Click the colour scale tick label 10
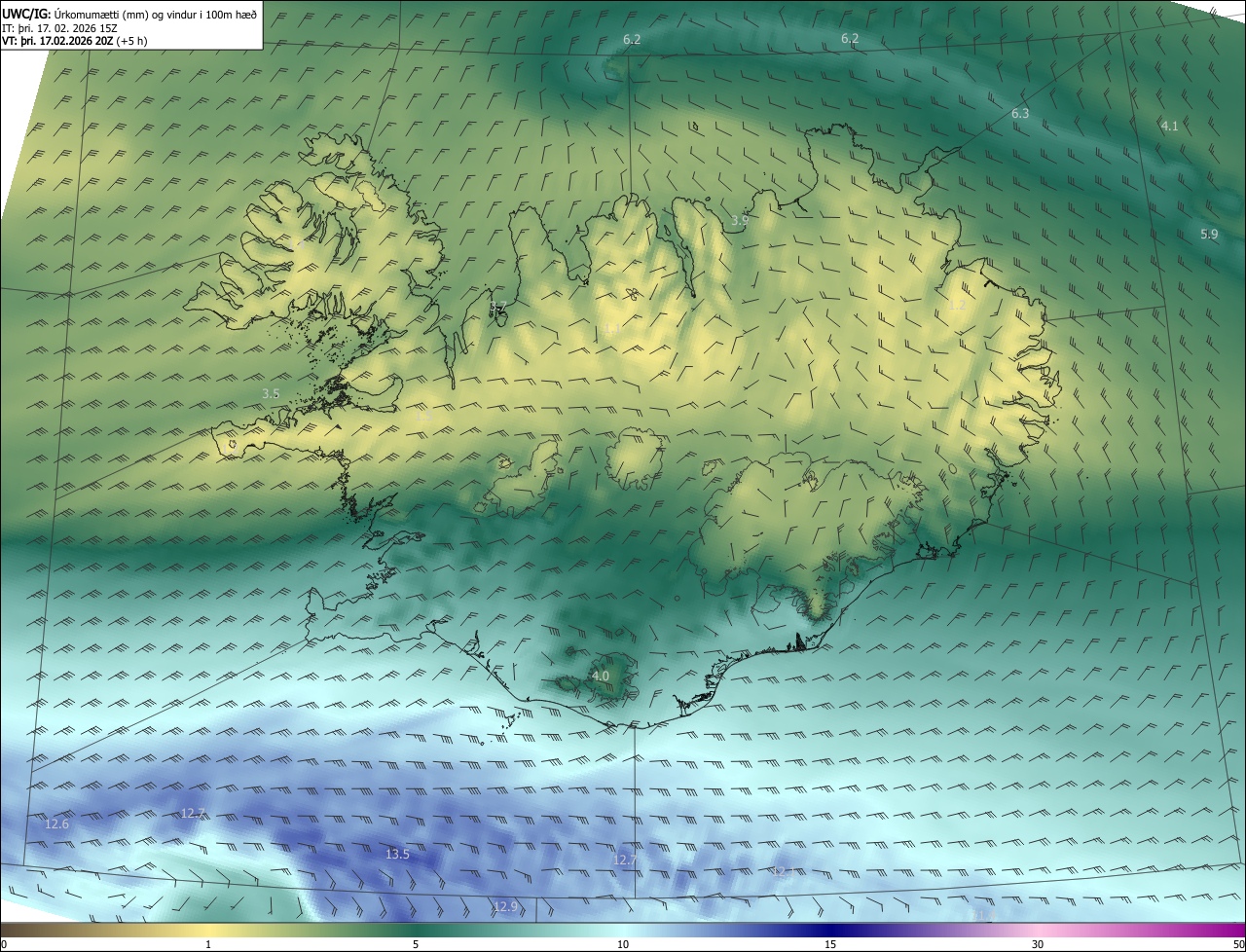 click(x=623, y=944)
